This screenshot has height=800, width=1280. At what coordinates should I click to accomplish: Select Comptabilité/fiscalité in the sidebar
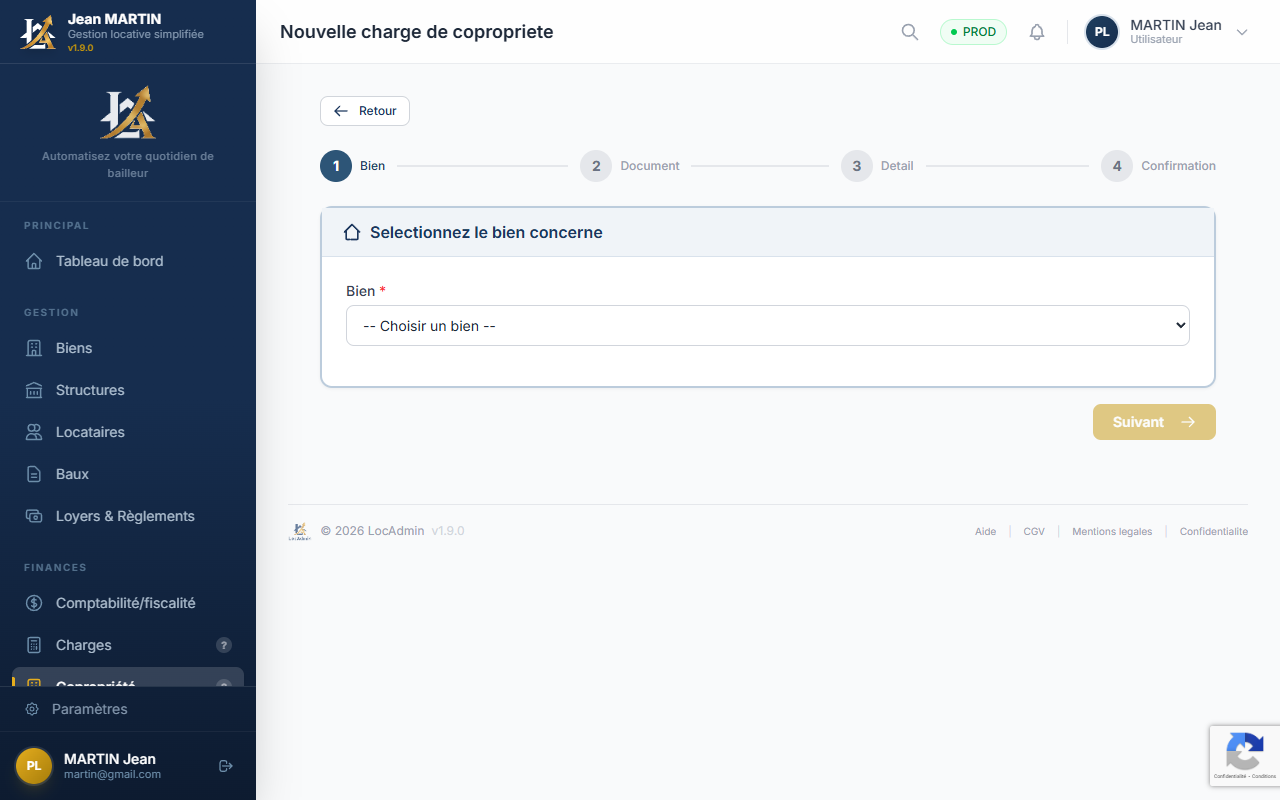(x=125, y=603)
